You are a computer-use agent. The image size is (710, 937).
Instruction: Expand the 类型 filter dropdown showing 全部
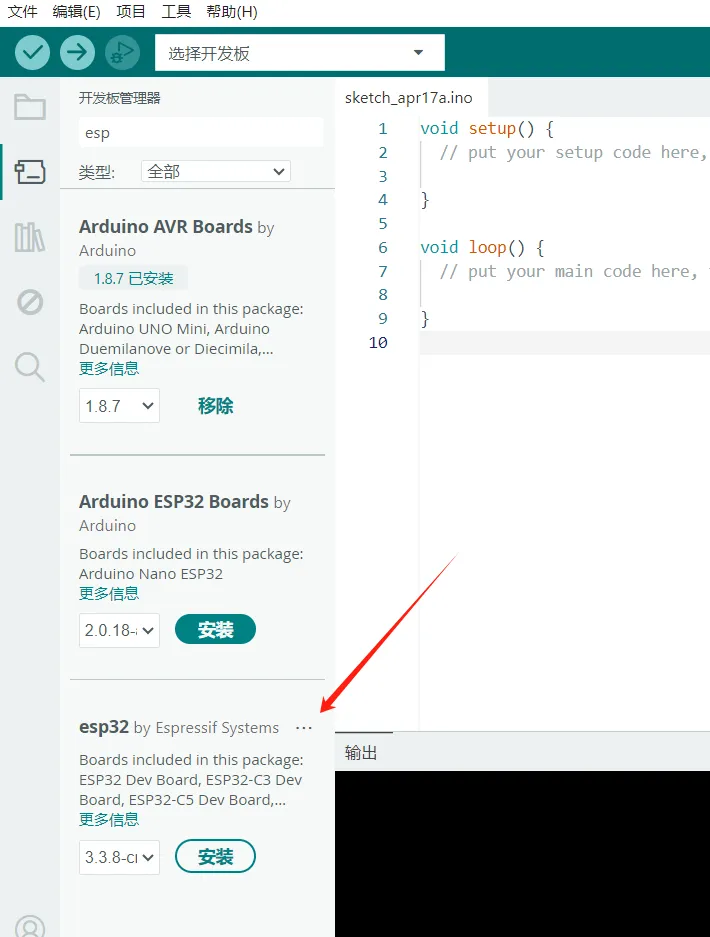[215, 172]
